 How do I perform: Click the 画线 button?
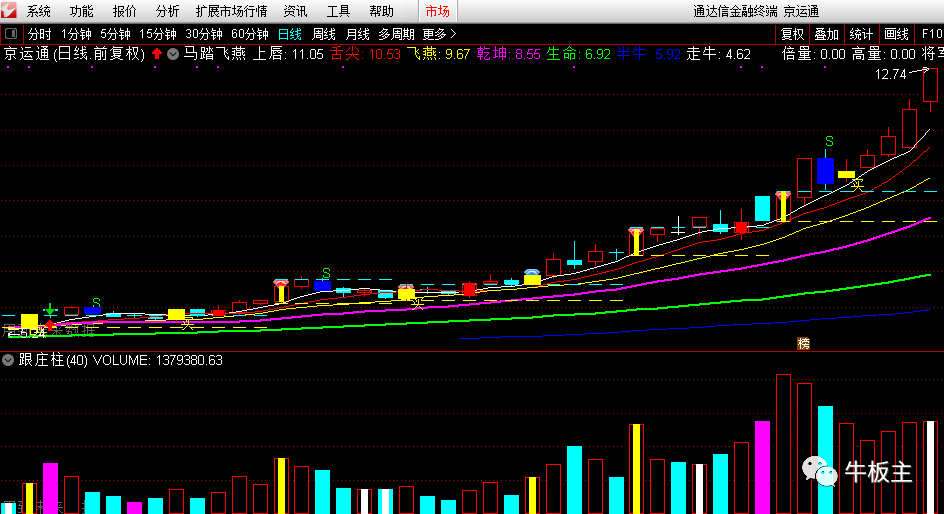[896, 34]
